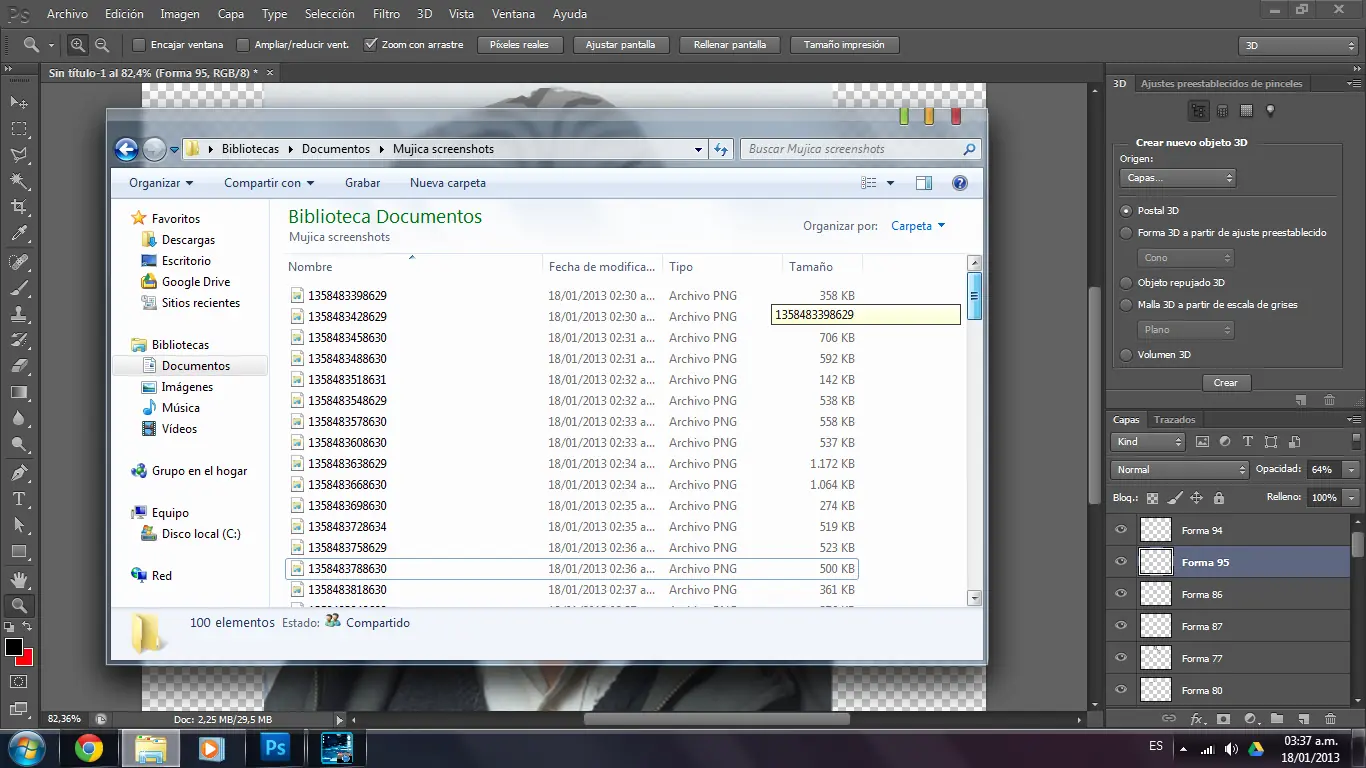Screen dimensions: 1366x768
Task: Switch to Ajustes preestablecidos de pinceles tab
Action: 1221,84
